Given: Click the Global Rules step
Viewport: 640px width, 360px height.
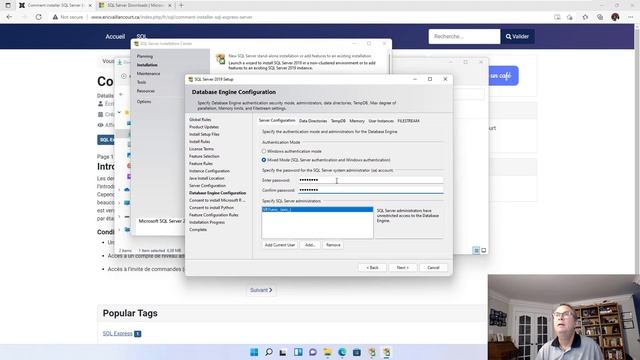Looking at the screenshot, I should (200, 120).
